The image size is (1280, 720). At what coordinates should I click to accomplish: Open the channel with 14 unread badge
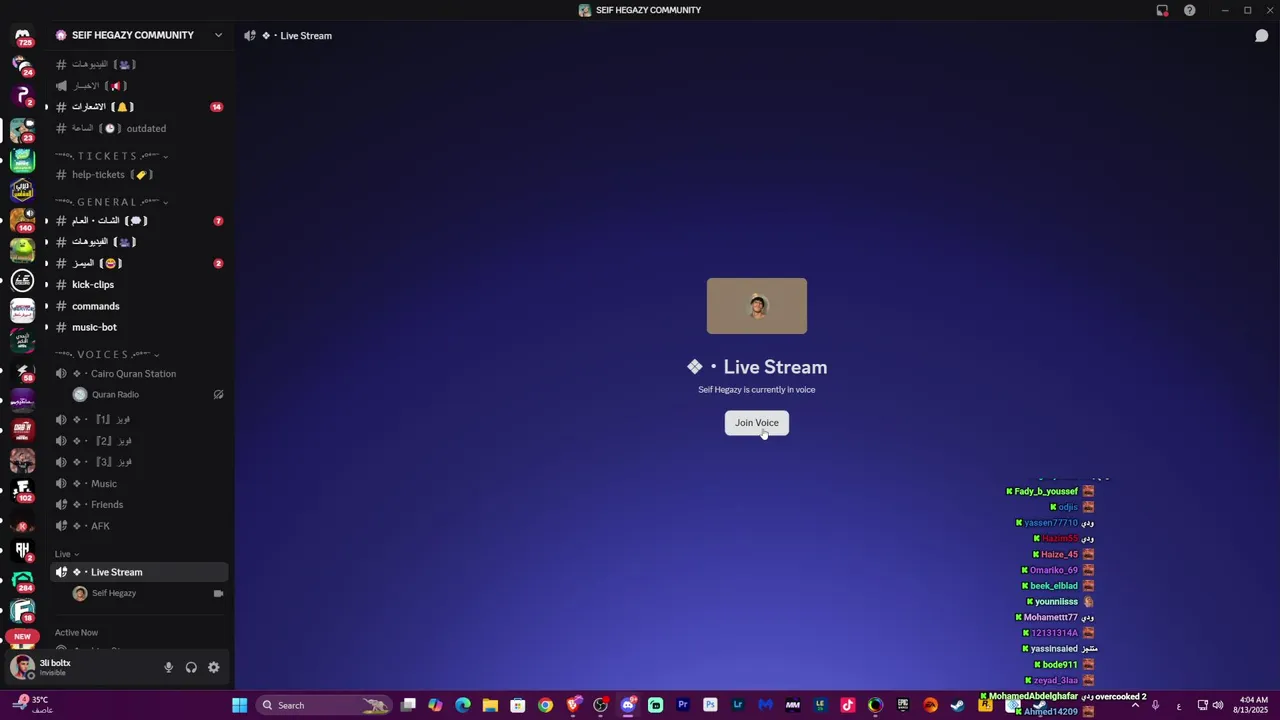[140, 107]
